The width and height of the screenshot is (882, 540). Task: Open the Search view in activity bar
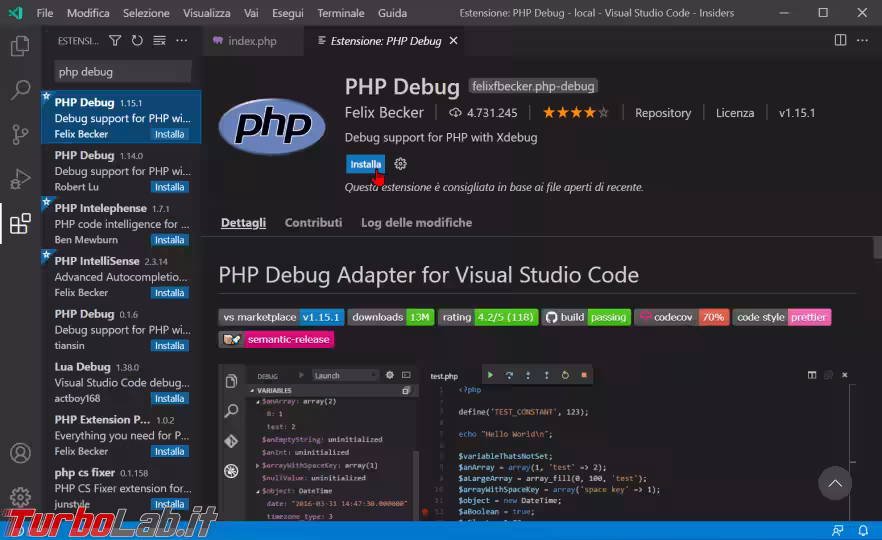pyautogui.click(x=20, y=89)
